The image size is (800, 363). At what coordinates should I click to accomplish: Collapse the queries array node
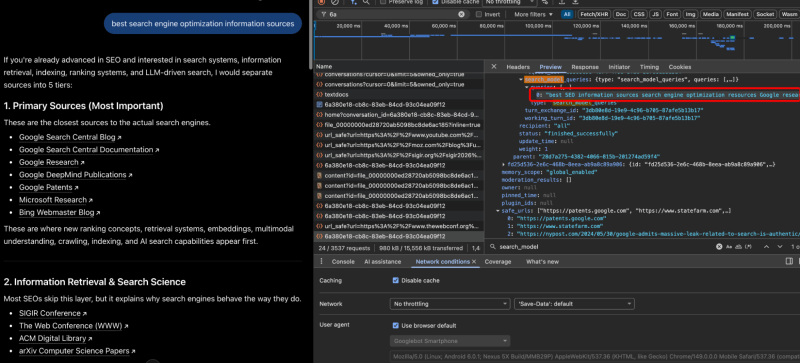527,87
